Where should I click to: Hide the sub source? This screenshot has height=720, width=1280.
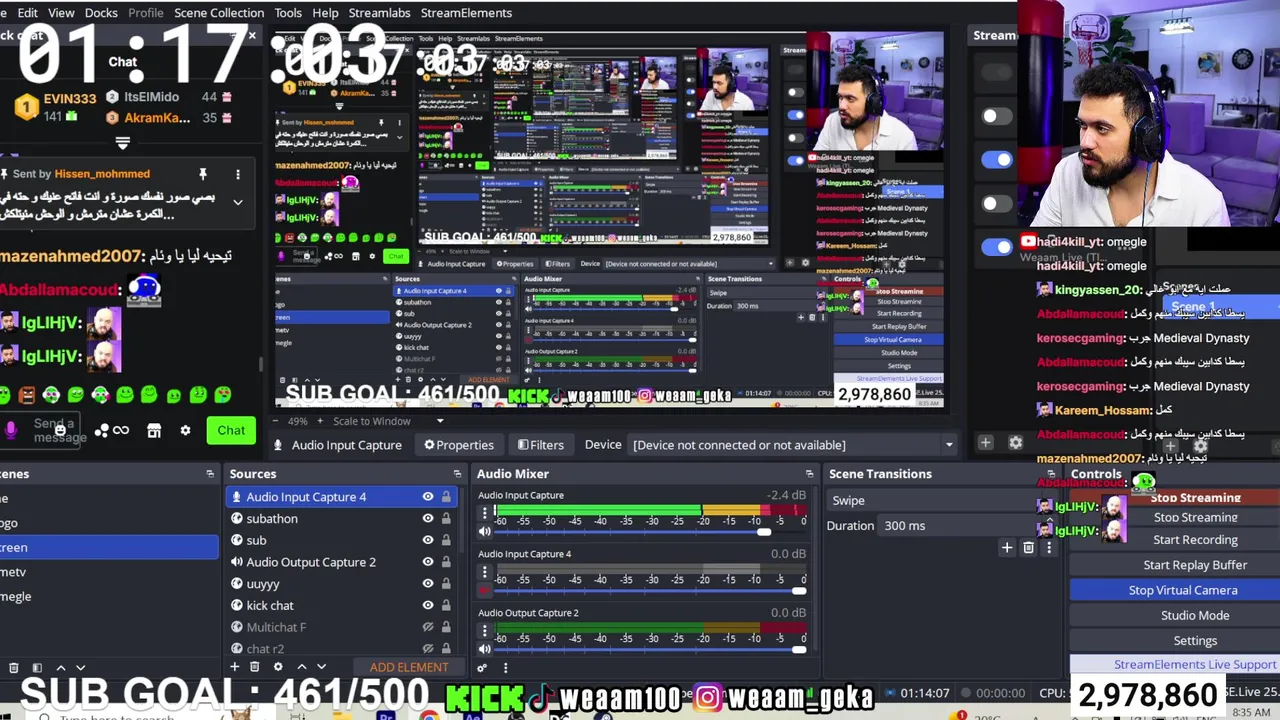pos(428,540)
